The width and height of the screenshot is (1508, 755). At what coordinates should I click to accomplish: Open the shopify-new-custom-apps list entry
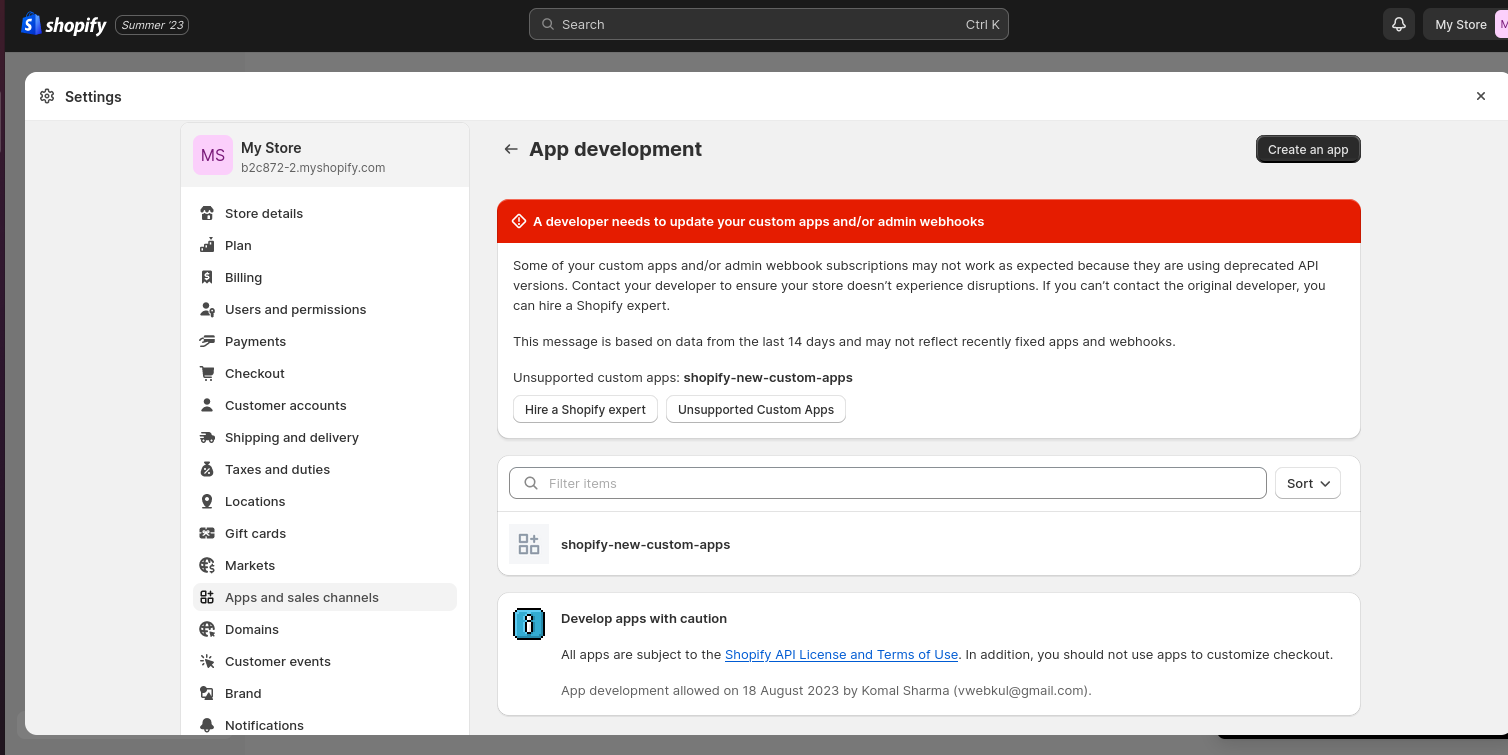tap(929, 544)
